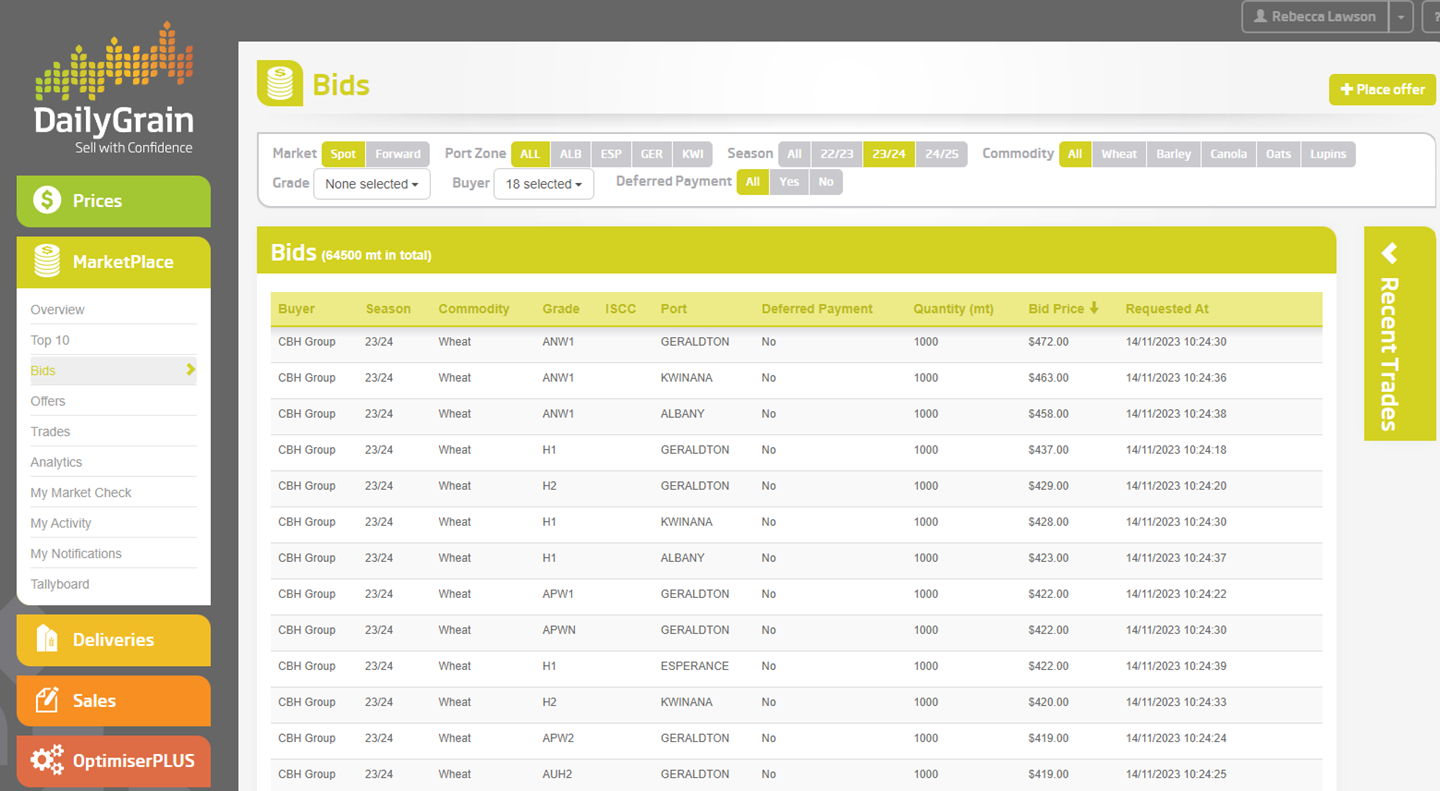Select Port Zone ALL filter

coord(530,154)
